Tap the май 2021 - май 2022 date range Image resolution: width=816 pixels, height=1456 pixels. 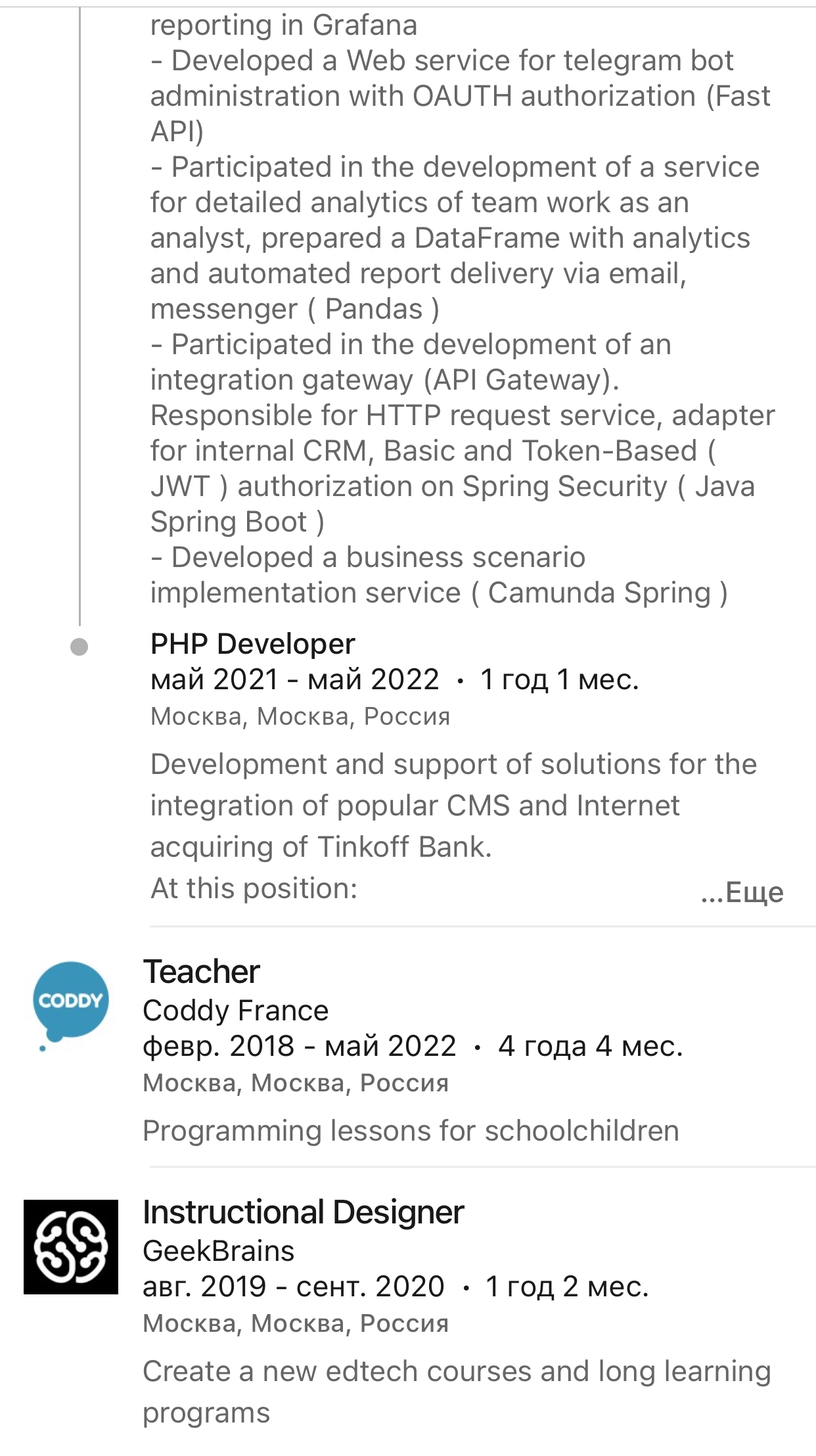(295, 679)
